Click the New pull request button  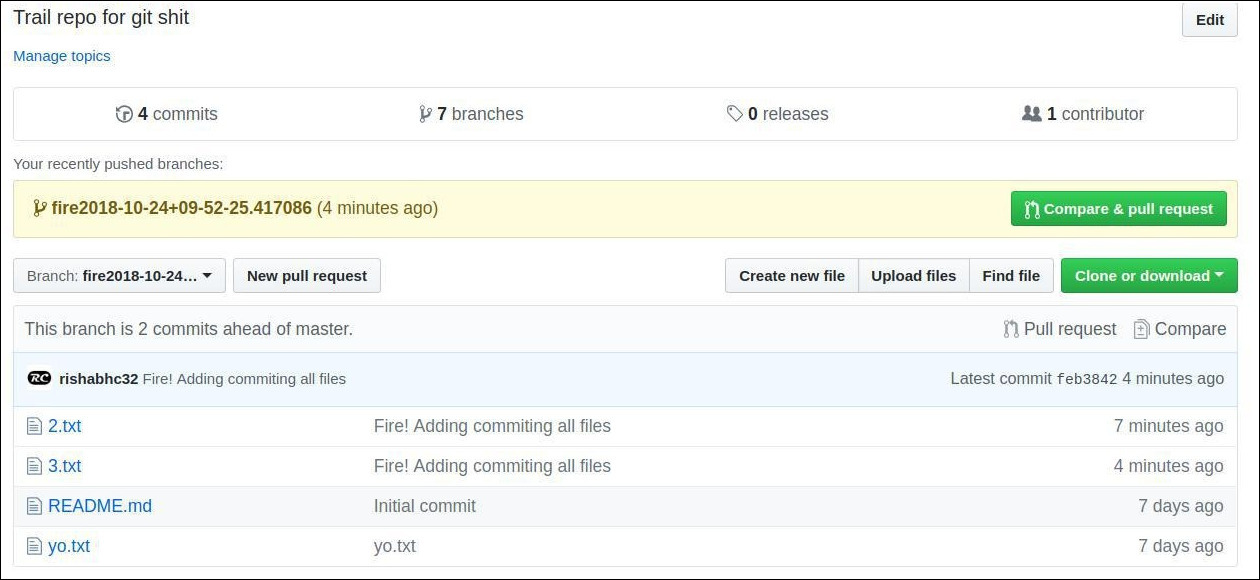point(307,276)
